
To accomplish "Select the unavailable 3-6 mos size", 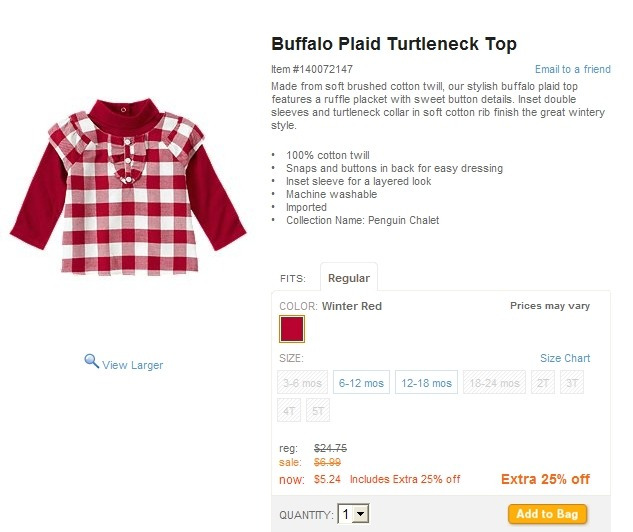I will 302,382.
